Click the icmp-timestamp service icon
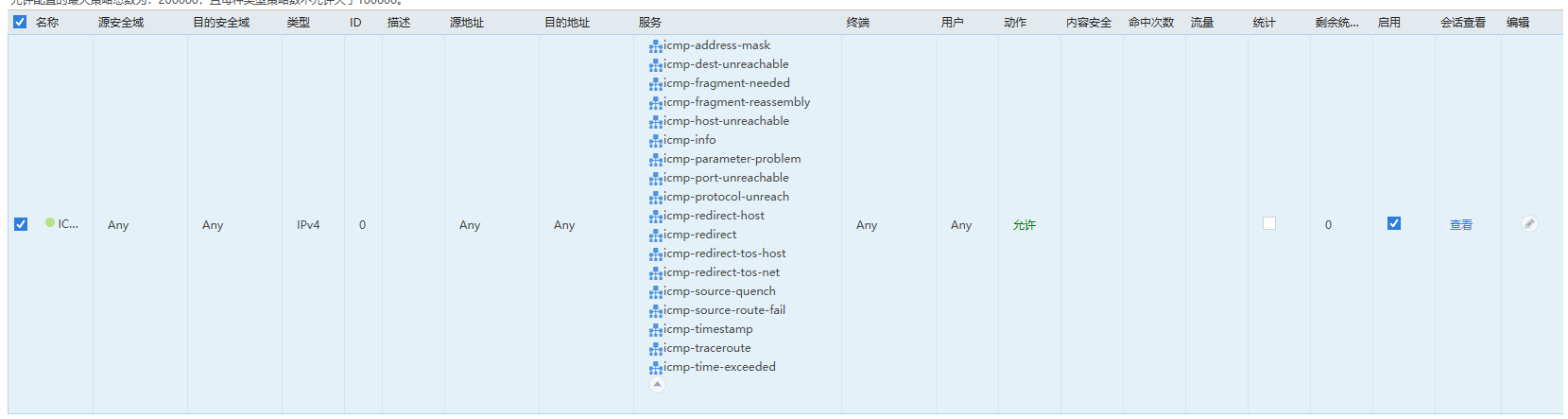The image size is (1568, 419). (656, 330)
